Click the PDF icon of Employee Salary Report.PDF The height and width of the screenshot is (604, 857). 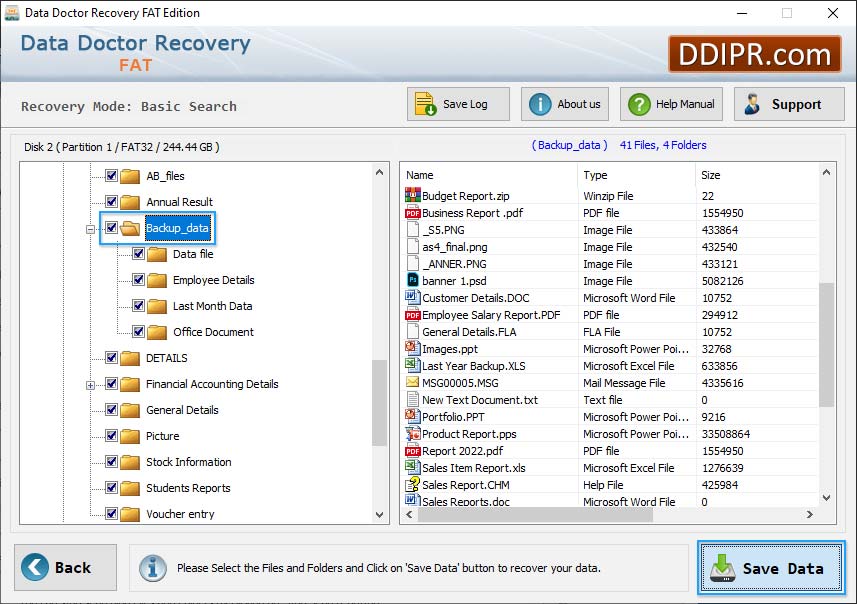coord(413,315)
